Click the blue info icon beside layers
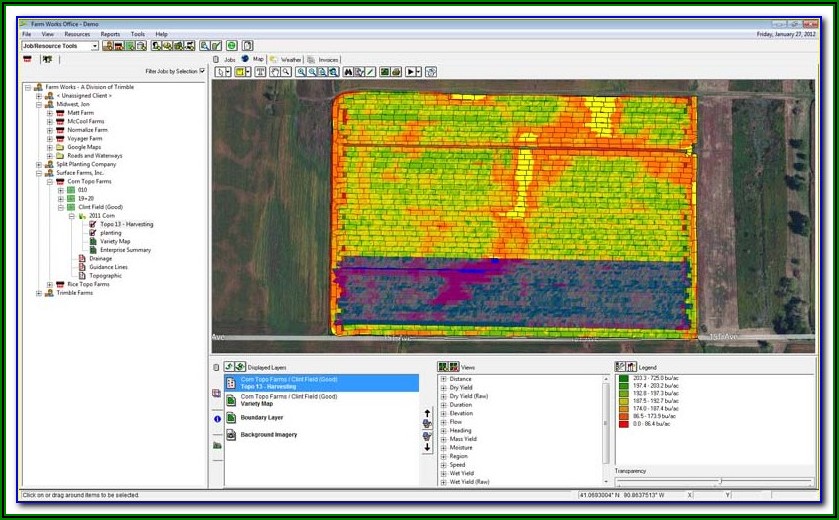 point(217,419)
